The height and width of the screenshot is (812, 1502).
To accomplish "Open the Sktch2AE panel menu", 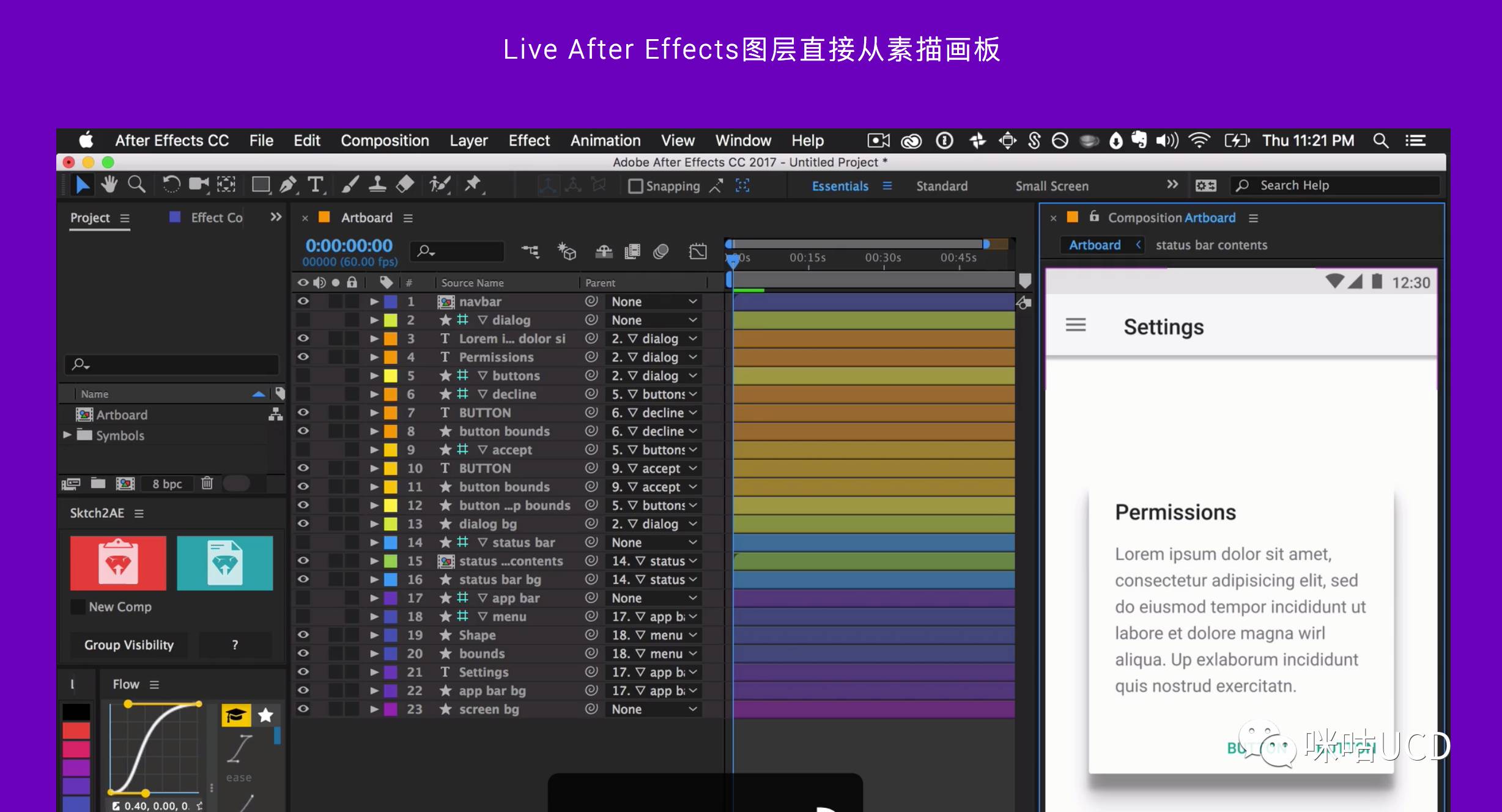I will click(139, 514).
